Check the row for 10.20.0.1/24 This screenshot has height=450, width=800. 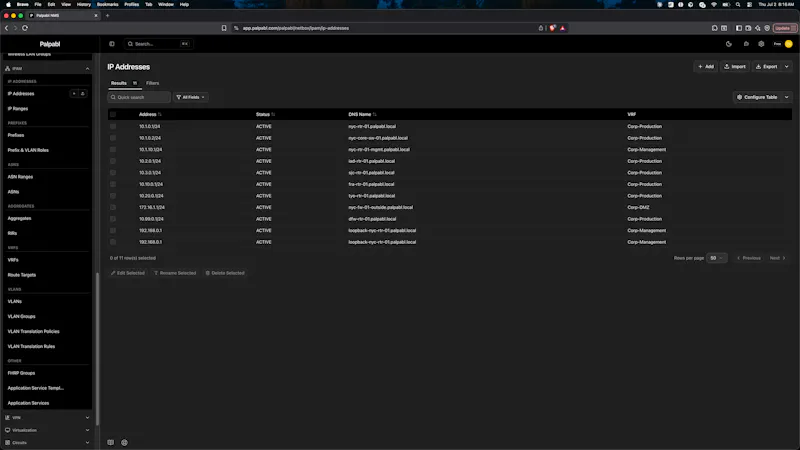coord(113,195)
